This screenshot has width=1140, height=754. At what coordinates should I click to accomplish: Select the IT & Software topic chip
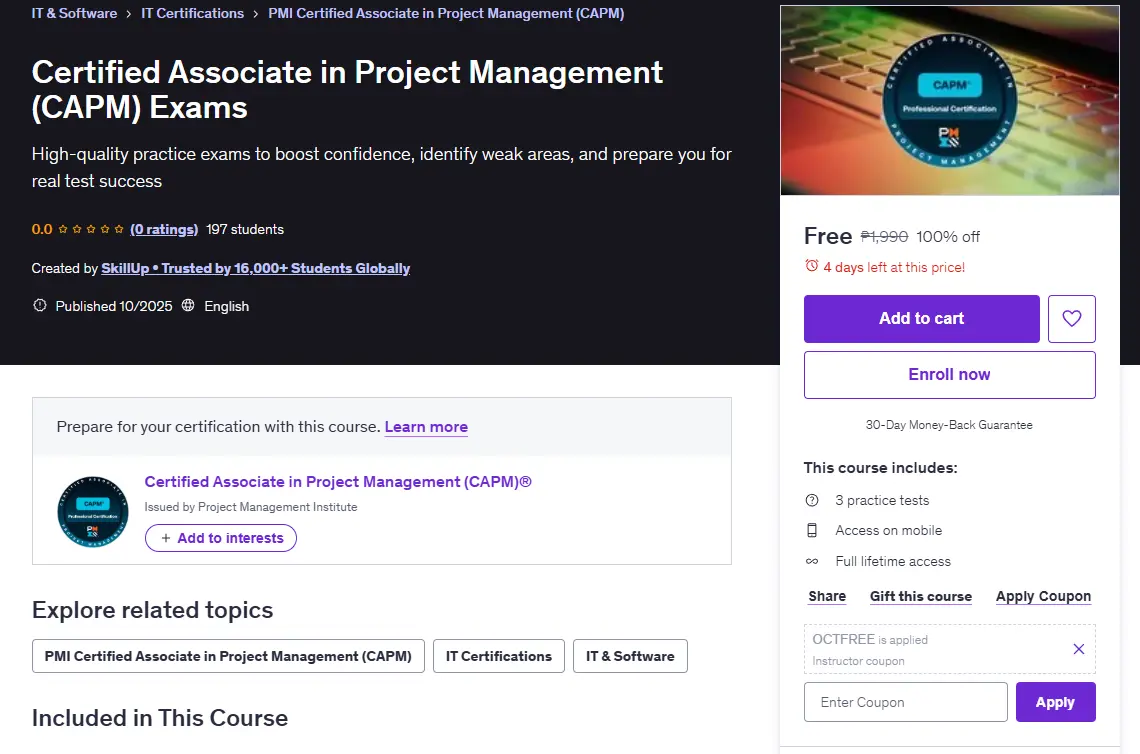pyautogui.click(x=630, y=656)
